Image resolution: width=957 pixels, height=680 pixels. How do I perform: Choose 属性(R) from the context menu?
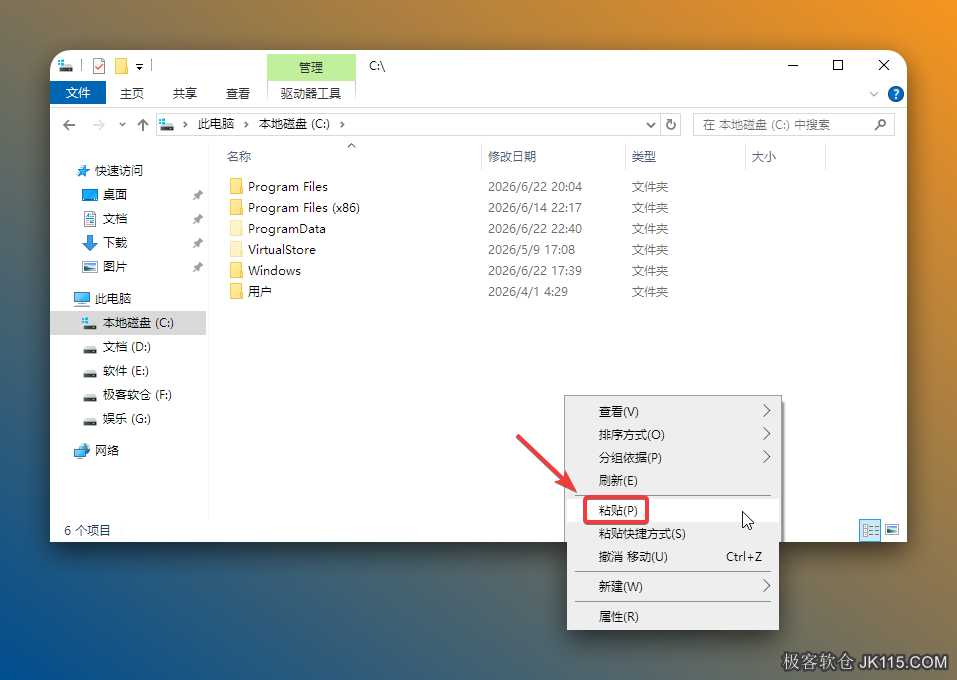click(x=673, y=617)
